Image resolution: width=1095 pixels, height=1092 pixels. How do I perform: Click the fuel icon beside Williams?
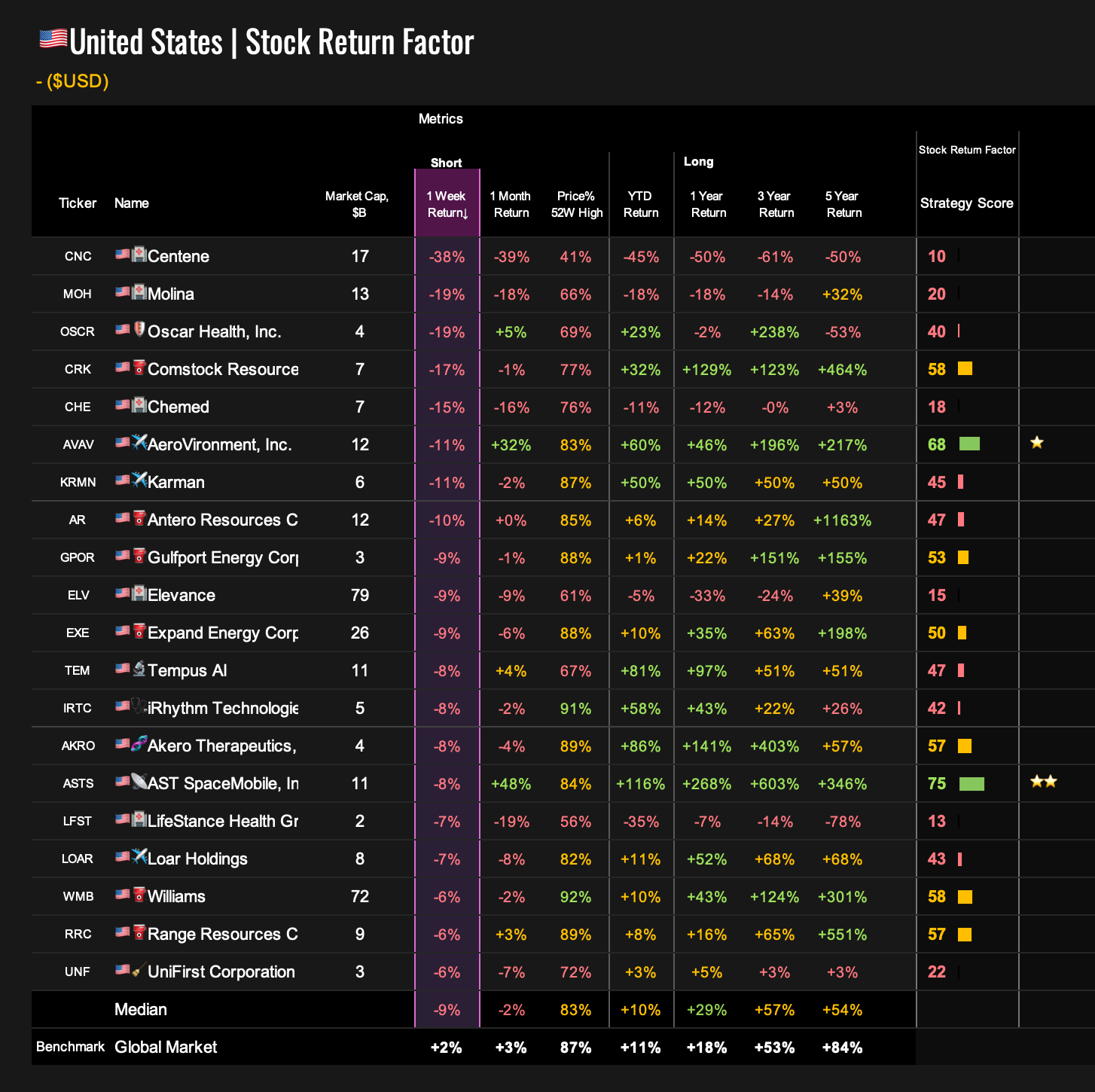[x=139, y=894]
